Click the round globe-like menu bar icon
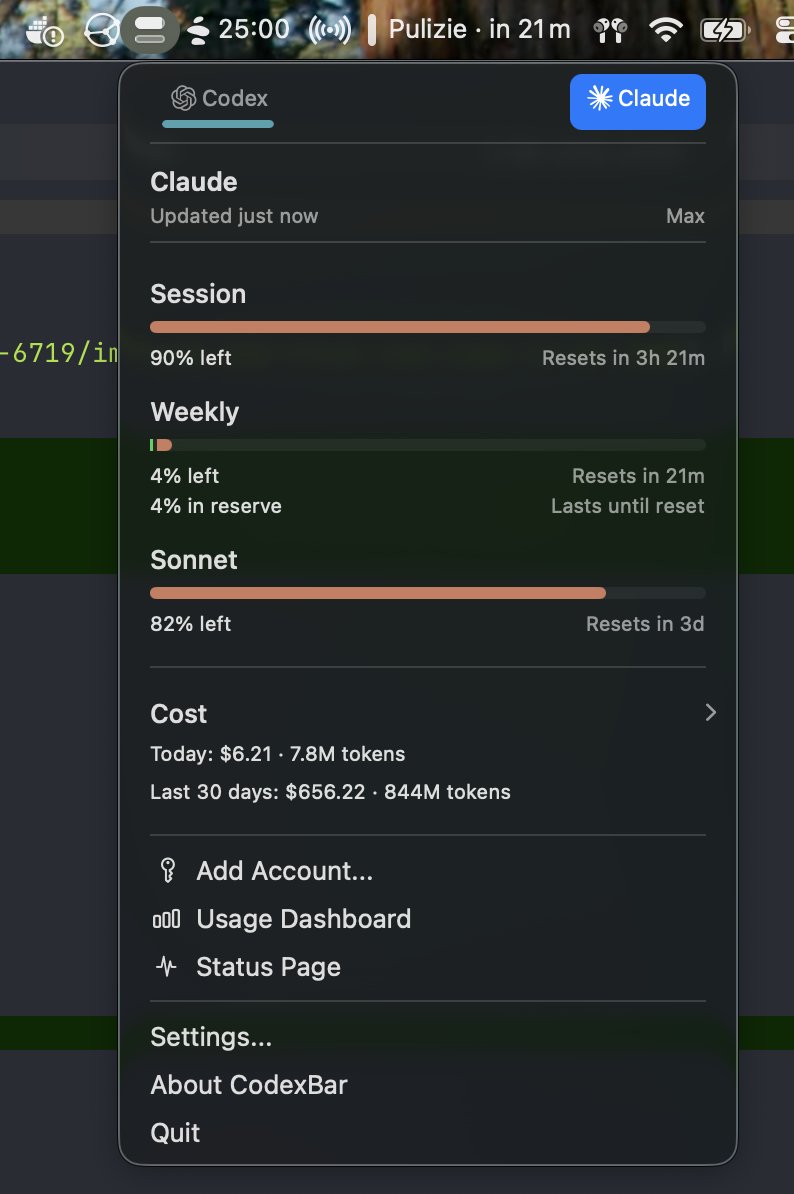This screenshot has height=1194, width=794. click(101, 30)
